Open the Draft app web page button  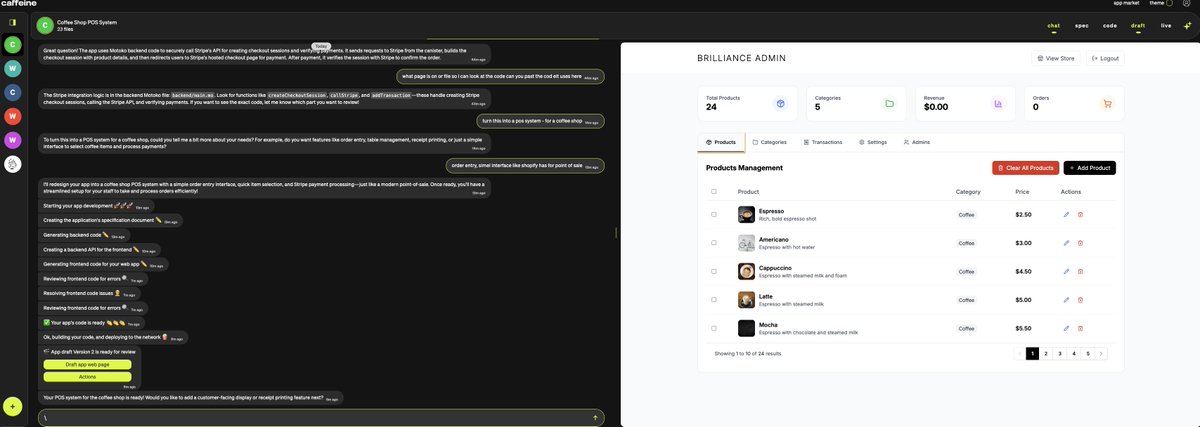[88, 365]
